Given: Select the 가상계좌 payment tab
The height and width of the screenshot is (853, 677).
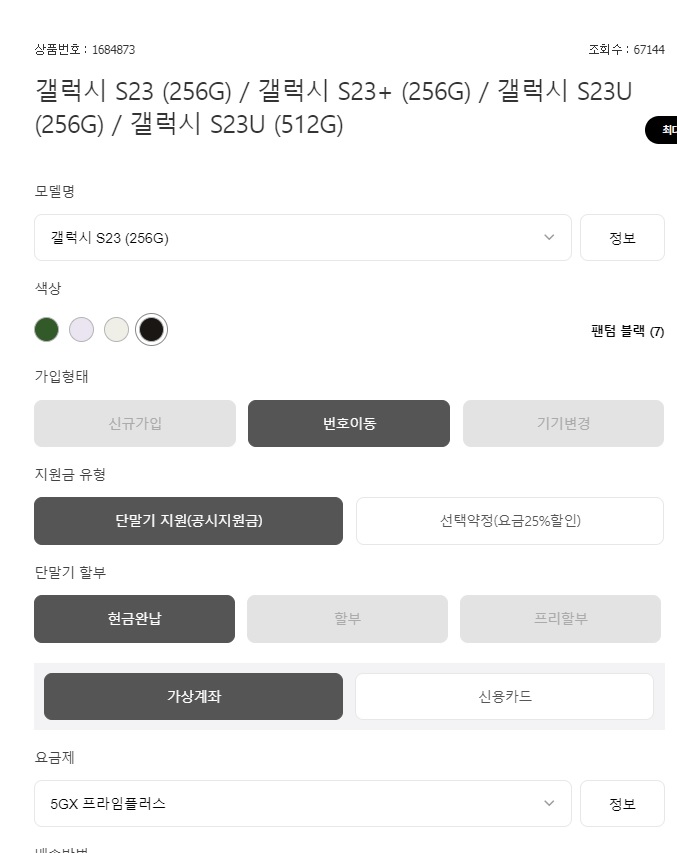Looking at the screenshot, I should [193, 696].
